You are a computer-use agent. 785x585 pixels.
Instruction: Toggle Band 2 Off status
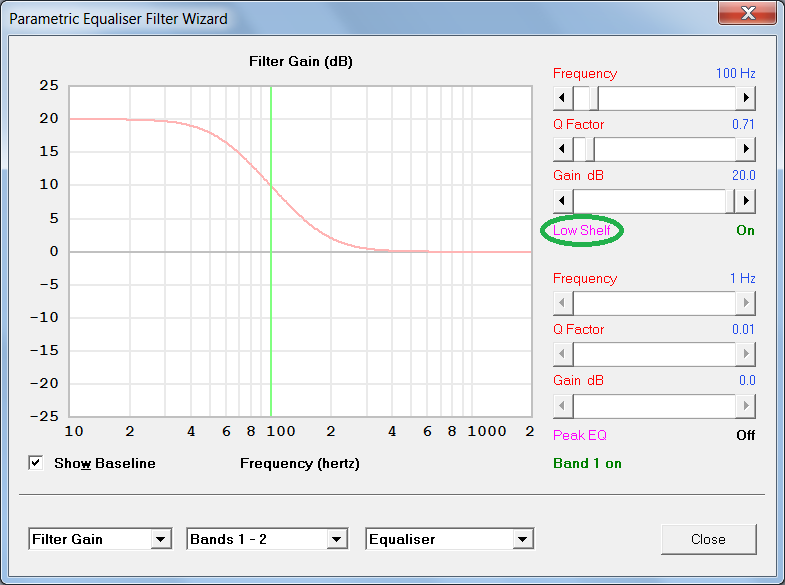[x=745, y=435]
